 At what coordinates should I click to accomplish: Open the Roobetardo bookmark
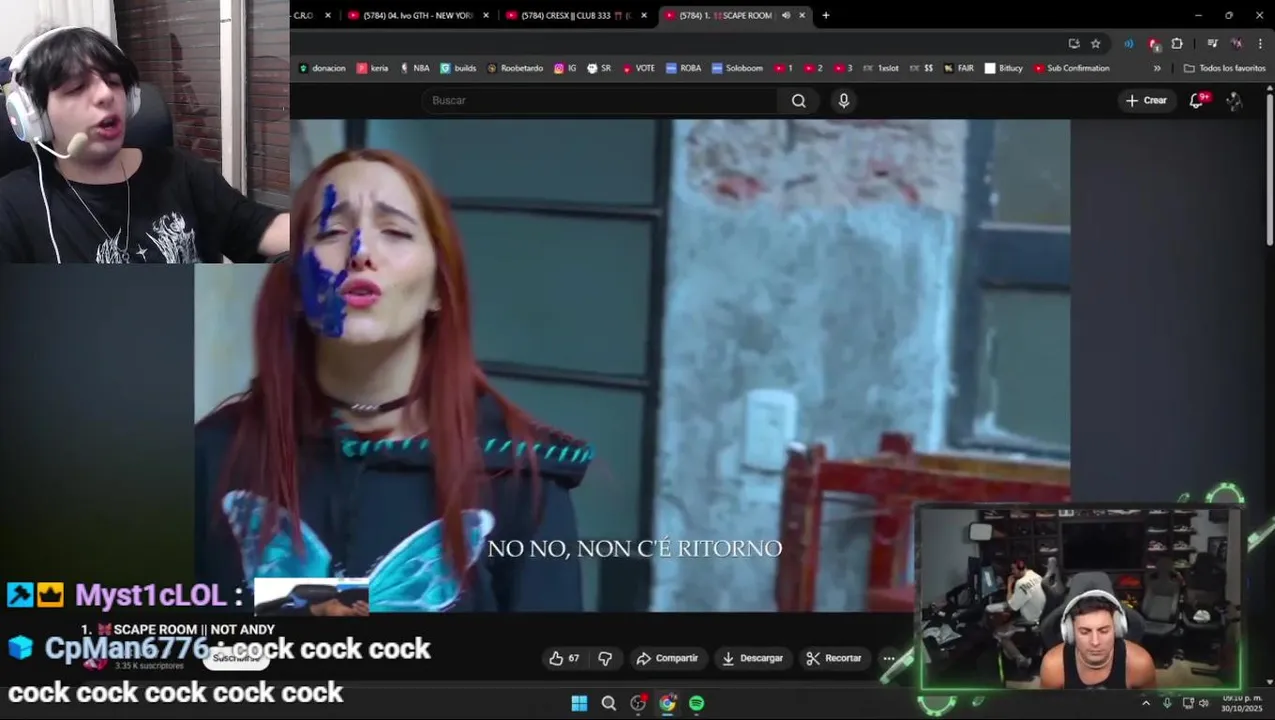[x=515, y=68]
